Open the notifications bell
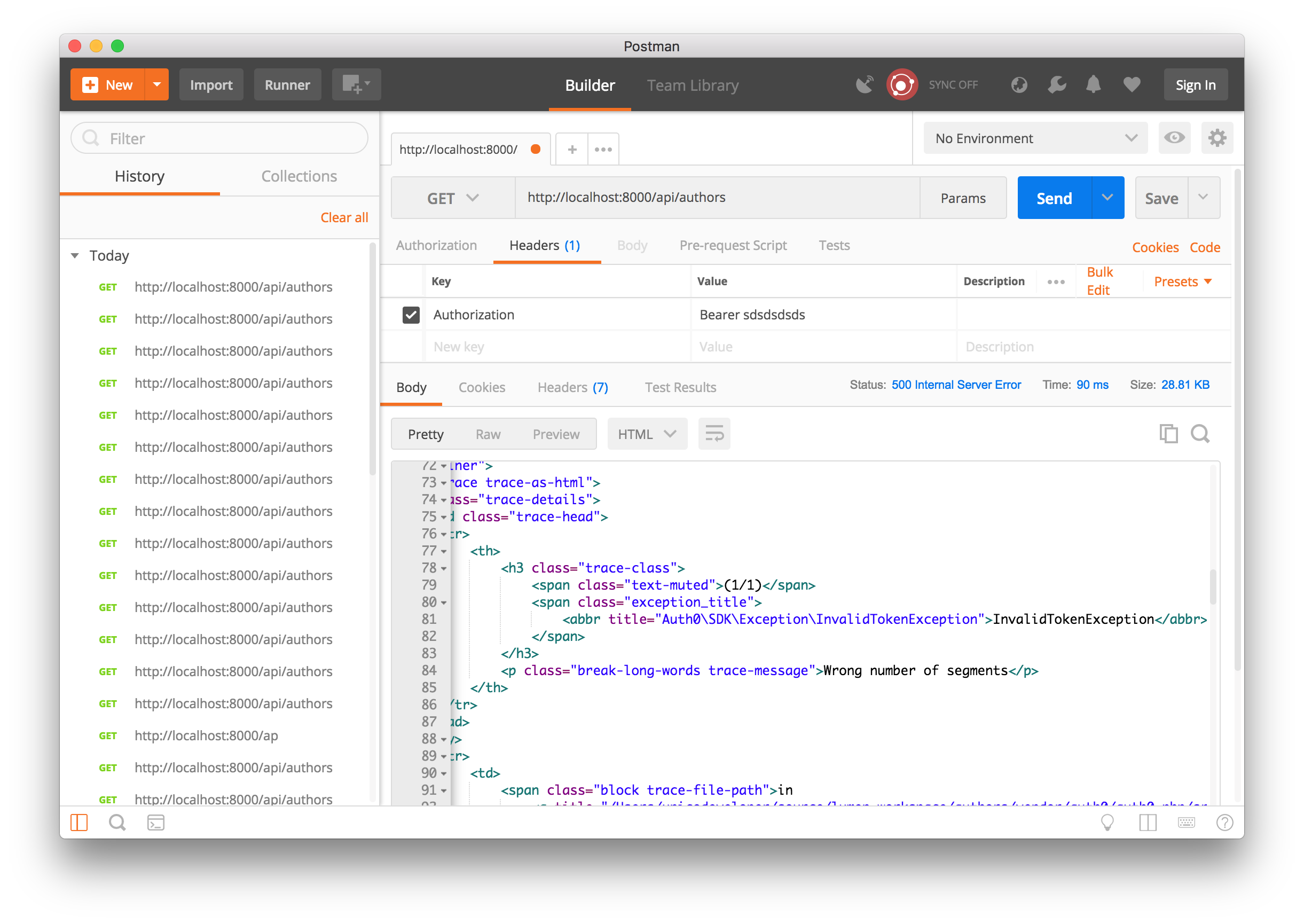 [1093, 85]
